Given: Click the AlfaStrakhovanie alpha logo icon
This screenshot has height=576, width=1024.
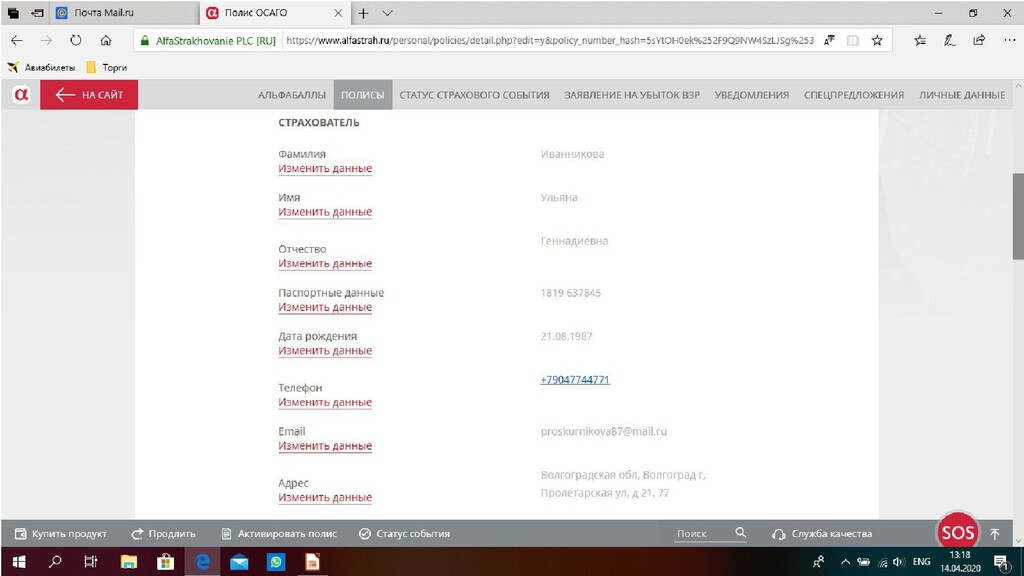Looking at the screenshot, I should (x=21, y=95).
